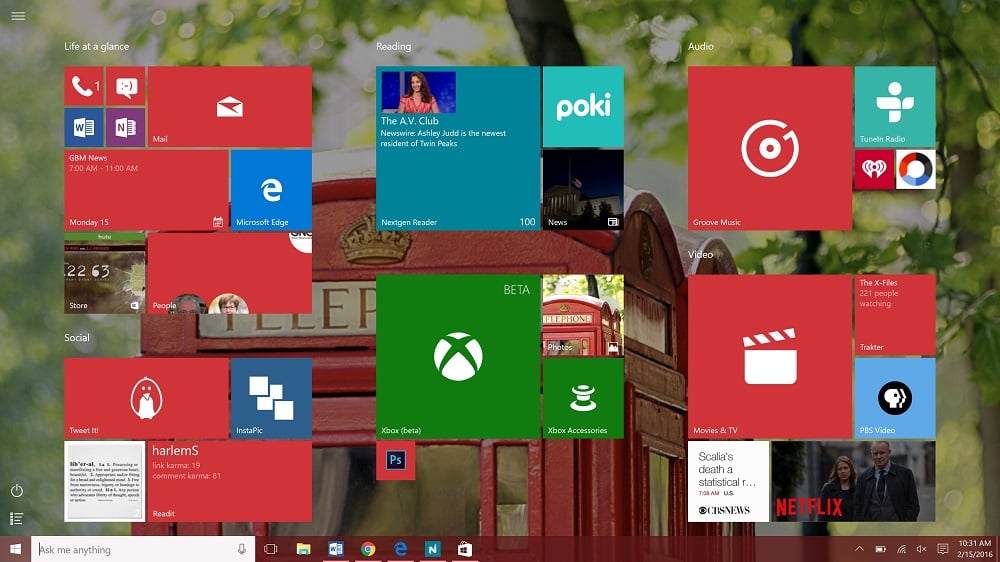Focus the Ask me anything search box

[143, 549]
